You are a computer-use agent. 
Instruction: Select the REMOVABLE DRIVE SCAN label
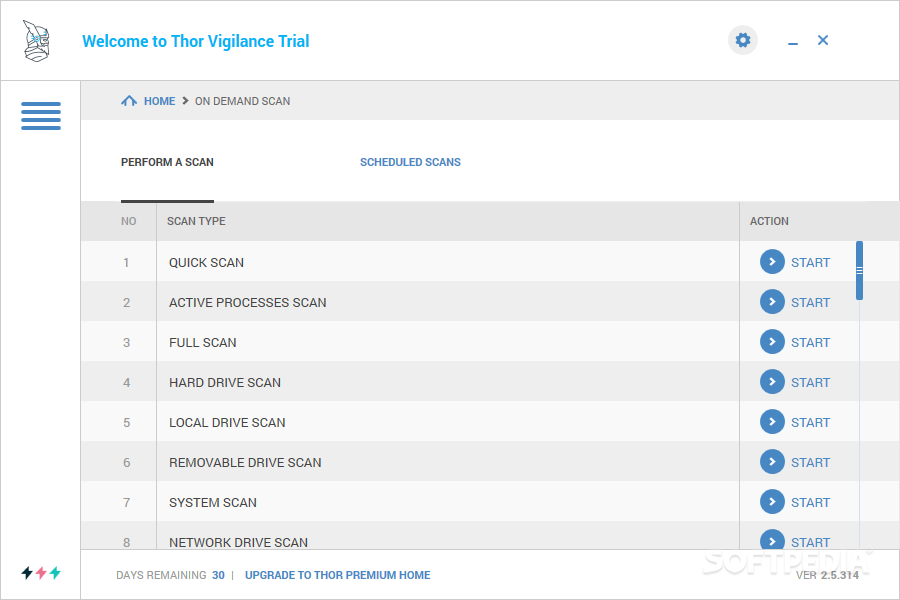point(245,463)
